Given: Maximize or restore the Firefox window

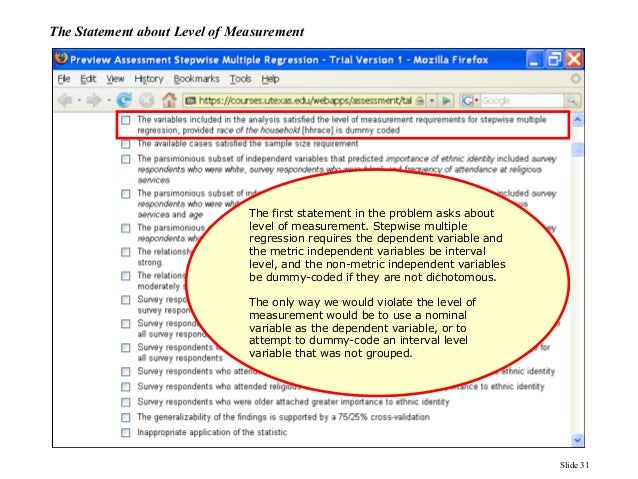Looking at the screenshot, I should (554, 59).
